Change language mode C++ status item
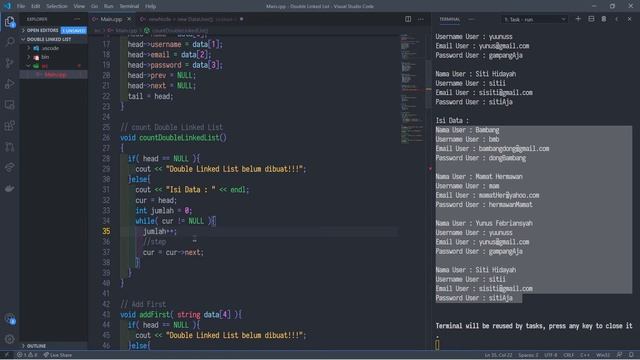This screenshot has width=640, height=360. coord(584,355)
